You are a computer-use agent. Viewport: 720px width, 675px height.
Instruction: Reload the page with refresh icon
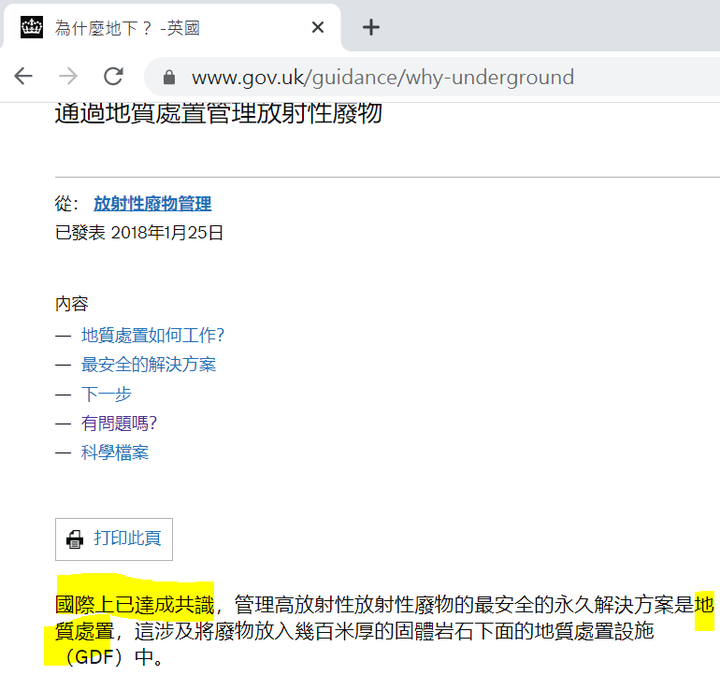(x=113, y=76)
